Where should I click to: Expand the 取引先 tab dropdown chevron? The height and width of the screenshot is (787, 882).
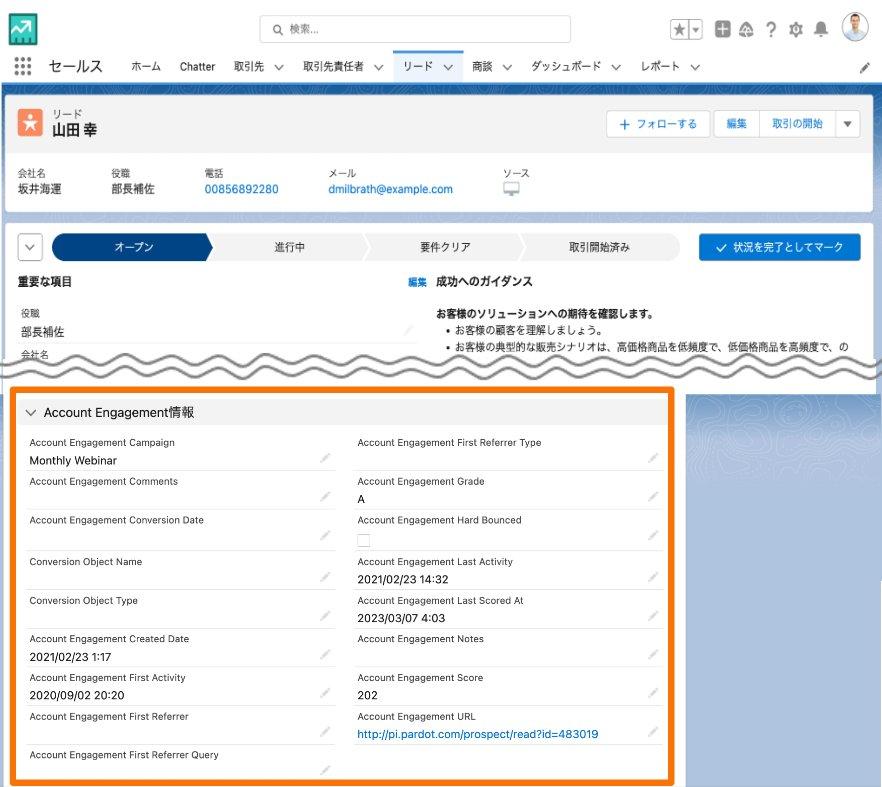(x=278, y=68)
